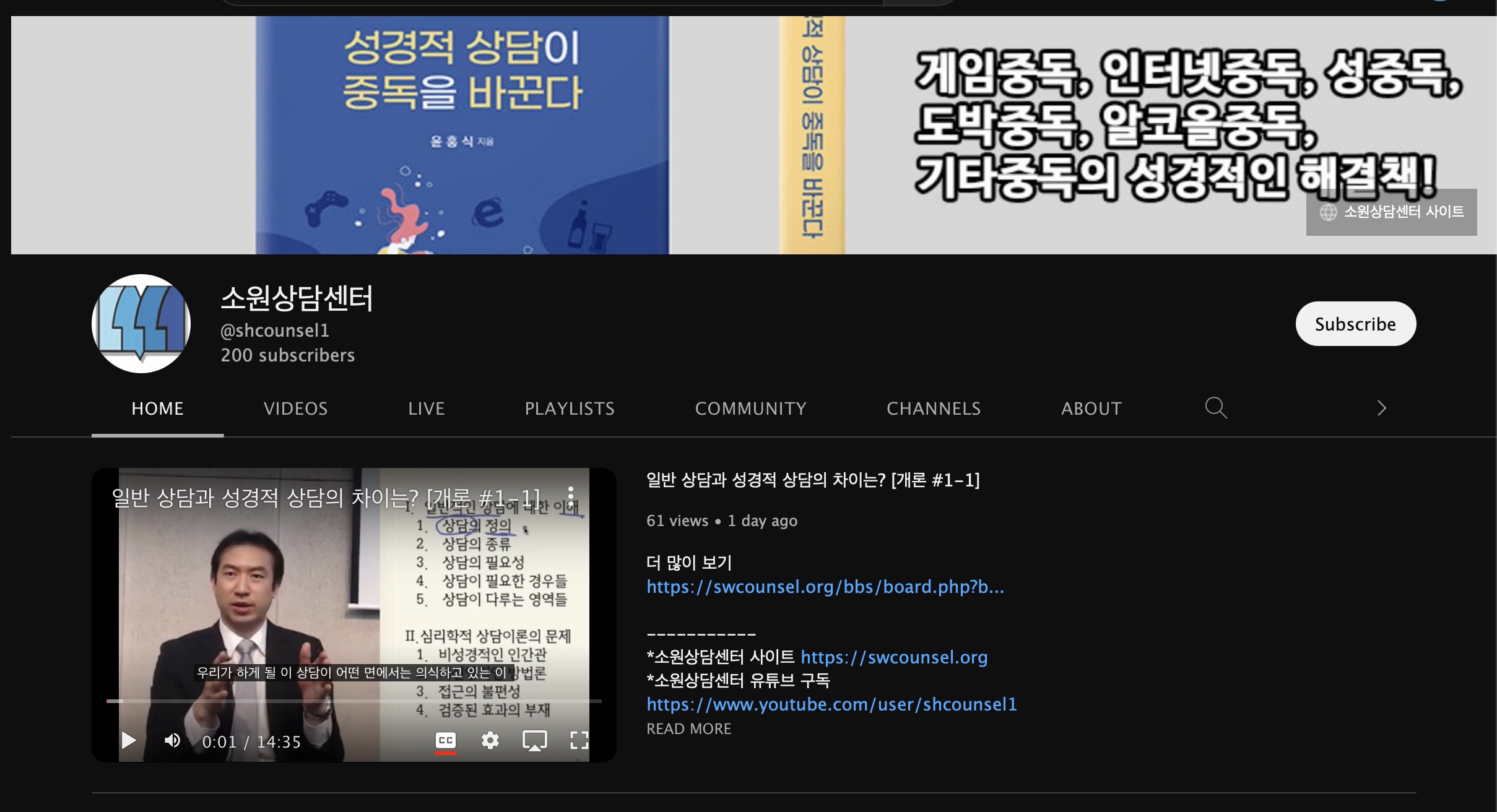Play the featured video
1497x812 pixels.
[128, 740]
